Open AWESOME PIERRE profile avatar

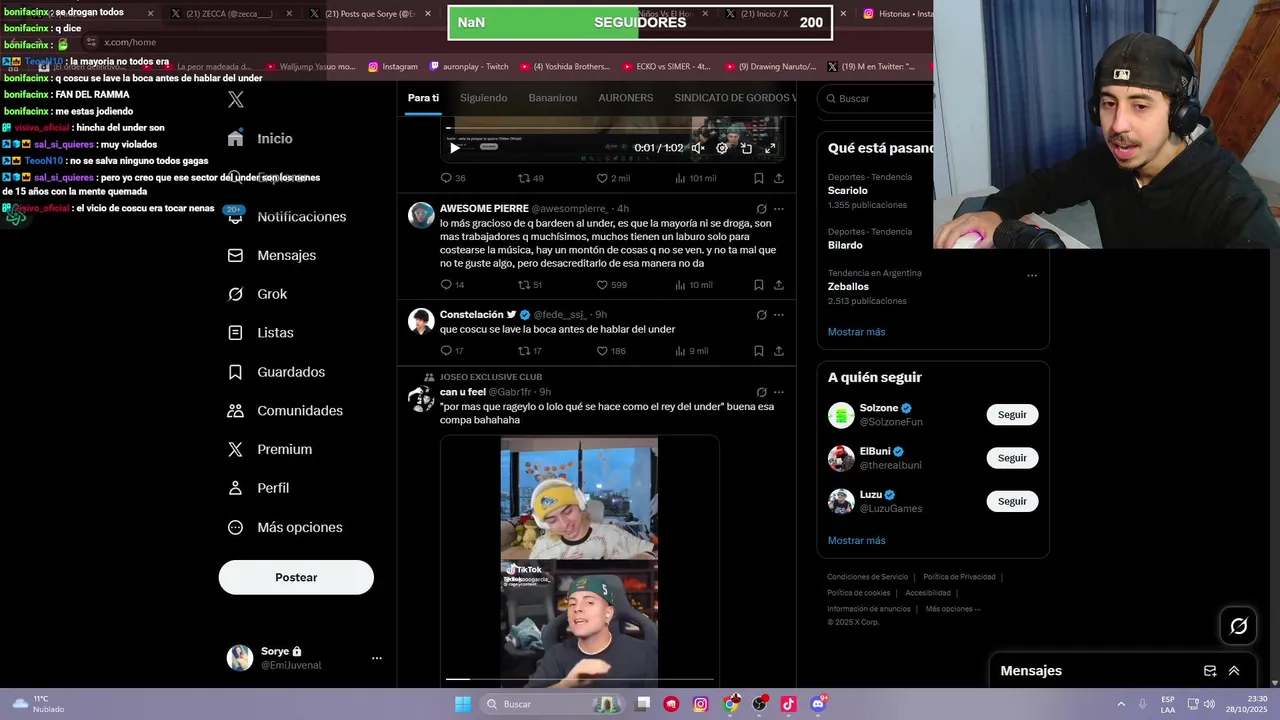click(x=421, y=215)
